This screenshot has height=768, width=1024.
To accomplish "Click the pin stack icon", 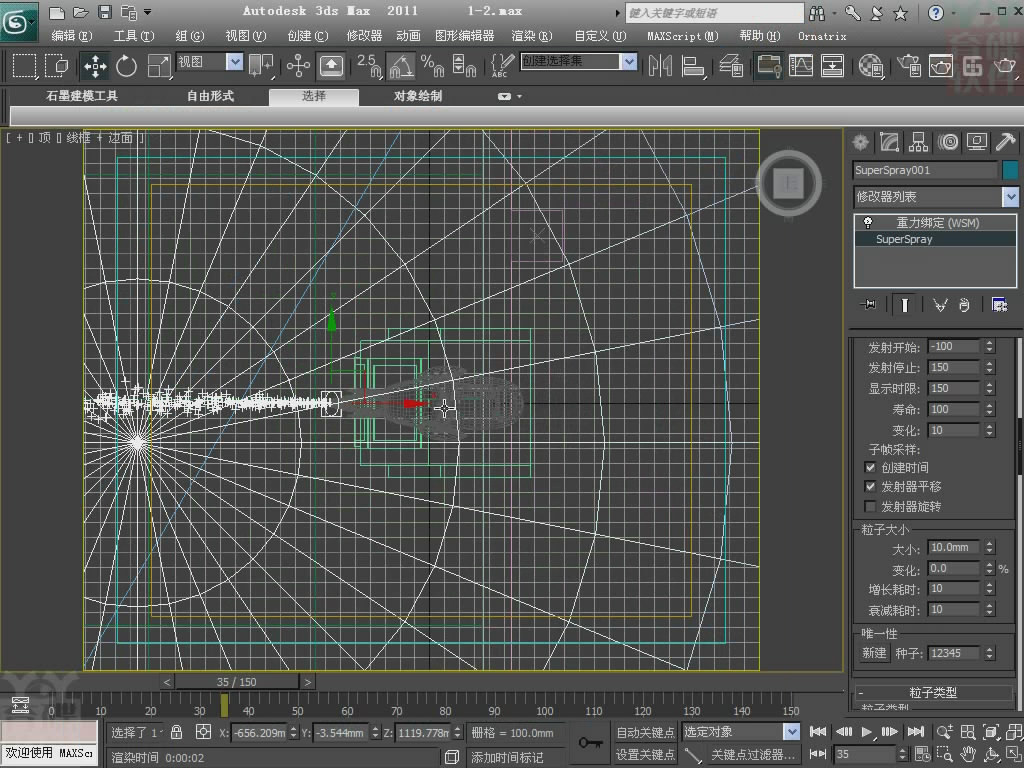I will pyautogui.click(x=869, y=304).
